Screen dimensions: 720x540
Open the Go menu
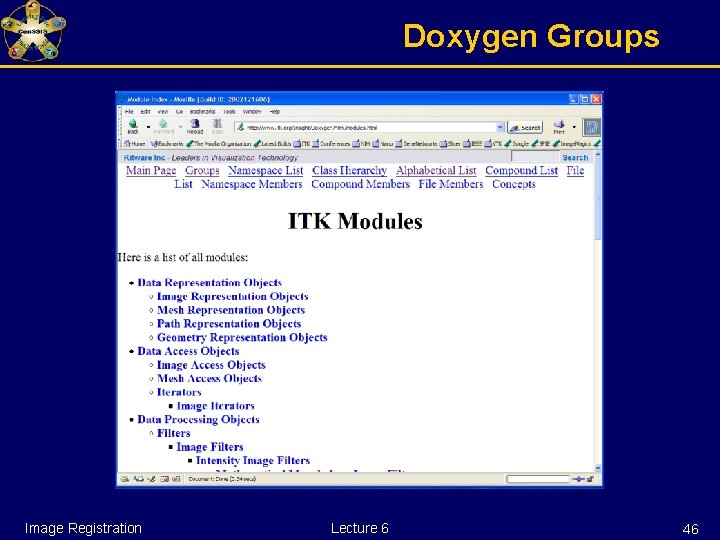click(179, 112)
